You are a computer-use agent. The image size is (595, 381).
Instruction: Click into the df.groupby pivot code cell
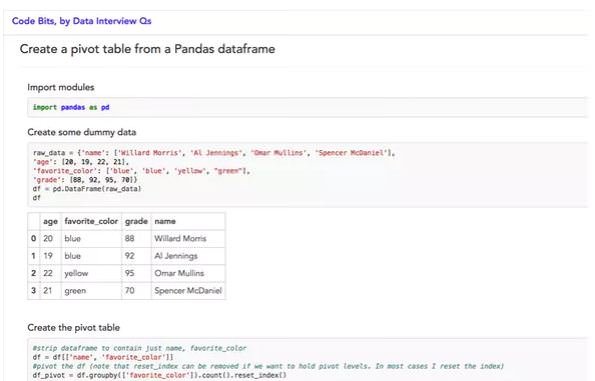(308, 360)
